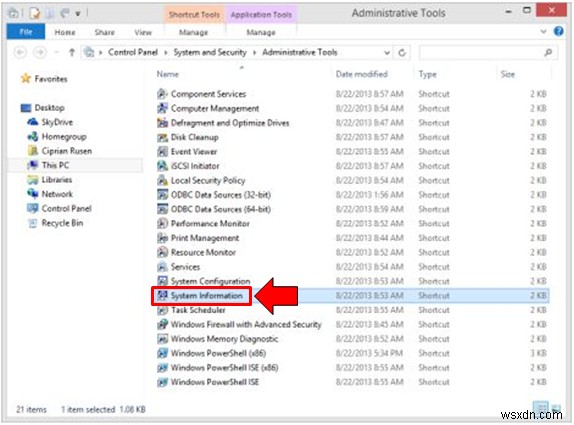Click the Back navigation arrow
Image resolution: width=574 pixels, height=425 pixels.
(20, 53)
